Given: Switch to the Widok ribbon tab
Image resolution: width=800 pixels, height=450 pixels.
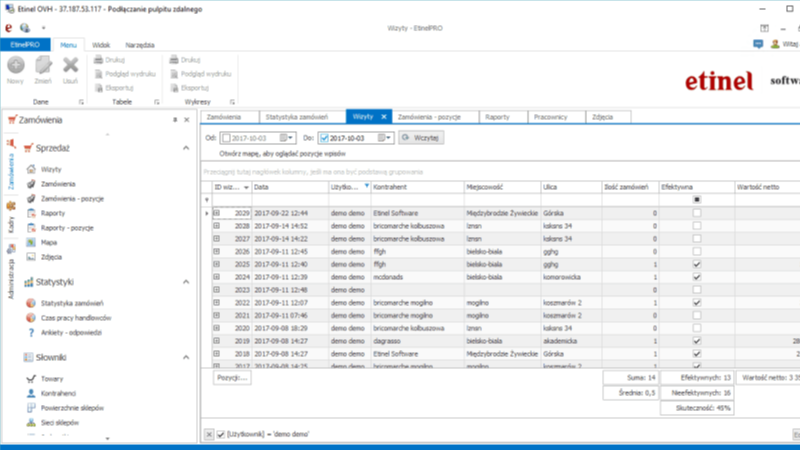Looking at the screenshot, I should point(100,45).
